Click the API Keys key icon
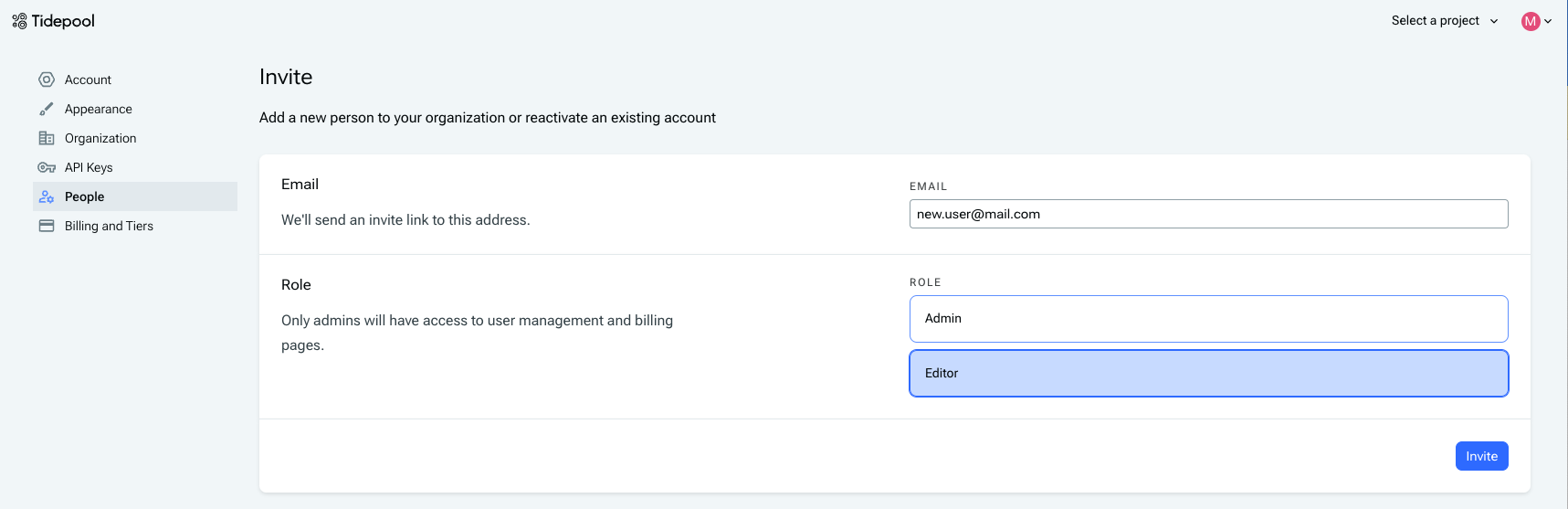 pyautogui.click(x=47, y=167)
